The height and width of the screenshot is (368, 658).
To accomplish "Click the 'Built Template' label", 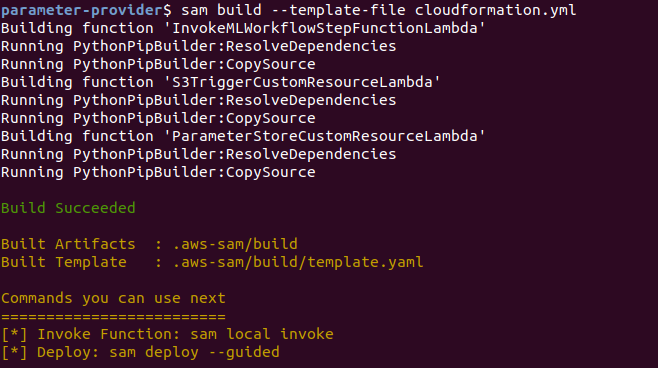I will [x=64, y=262].
